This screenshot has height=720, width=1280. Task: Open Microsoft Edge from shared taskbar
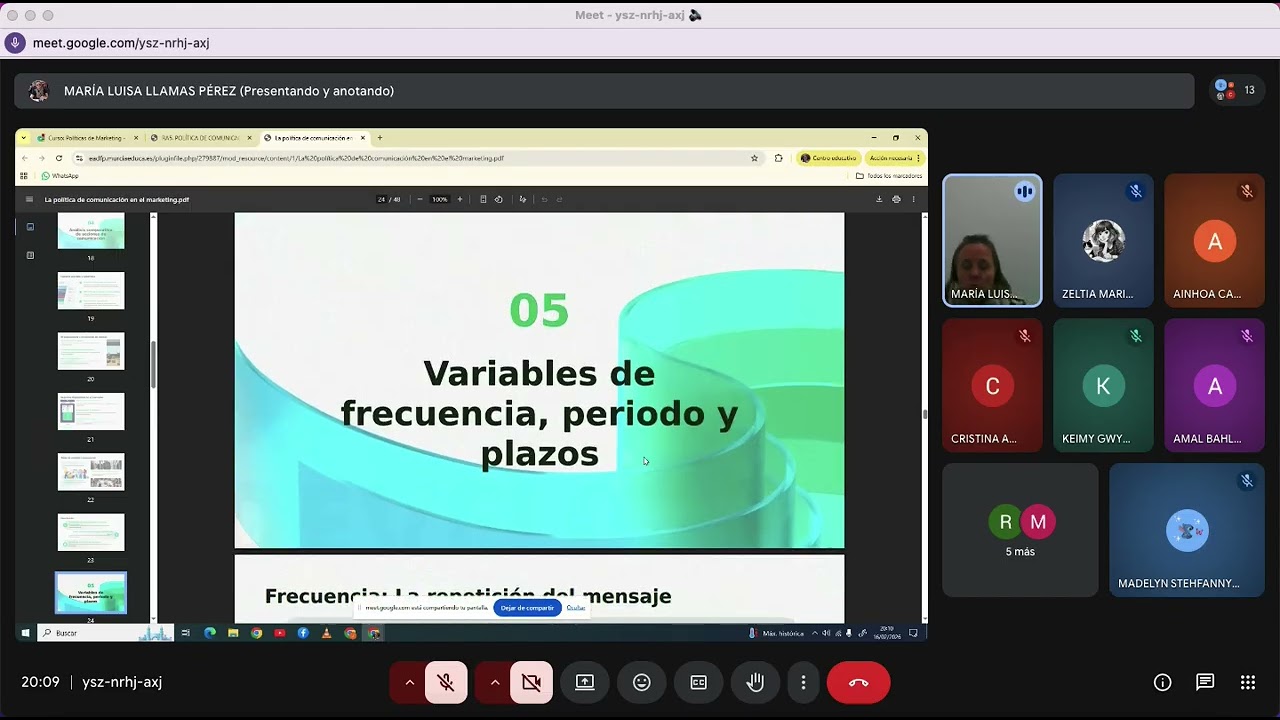pos(210,633)
